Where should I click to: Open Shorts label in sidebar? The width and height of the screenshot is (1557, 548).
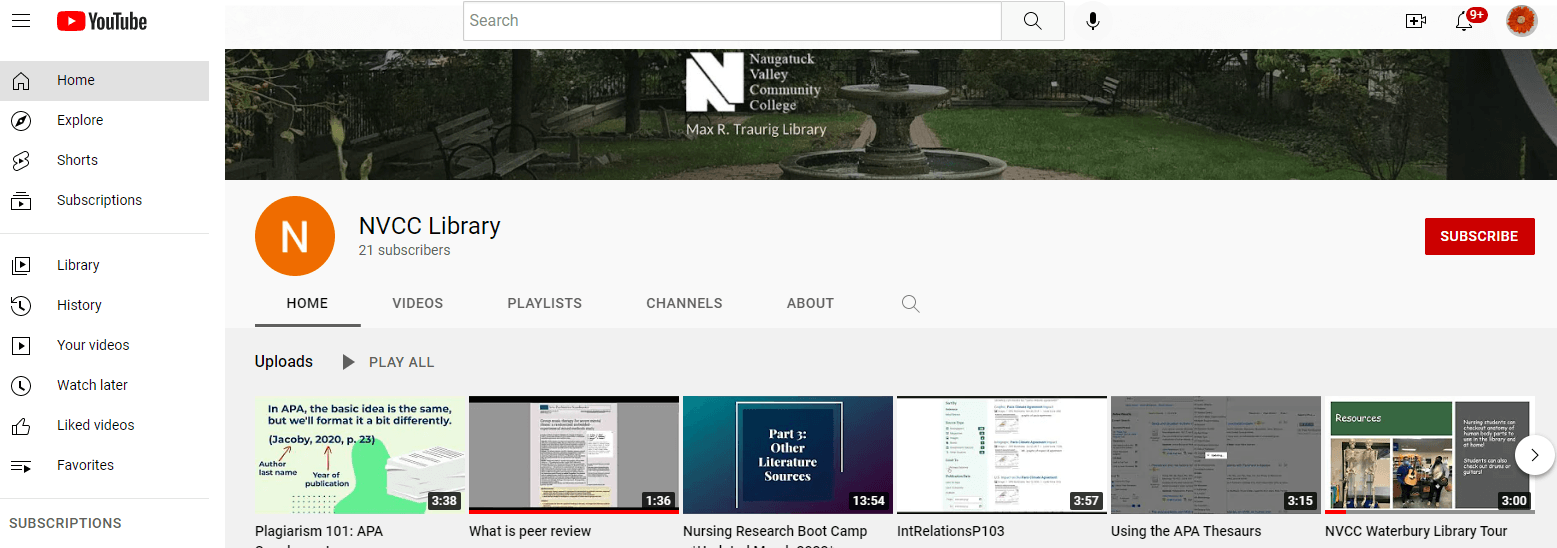point(77,160)
